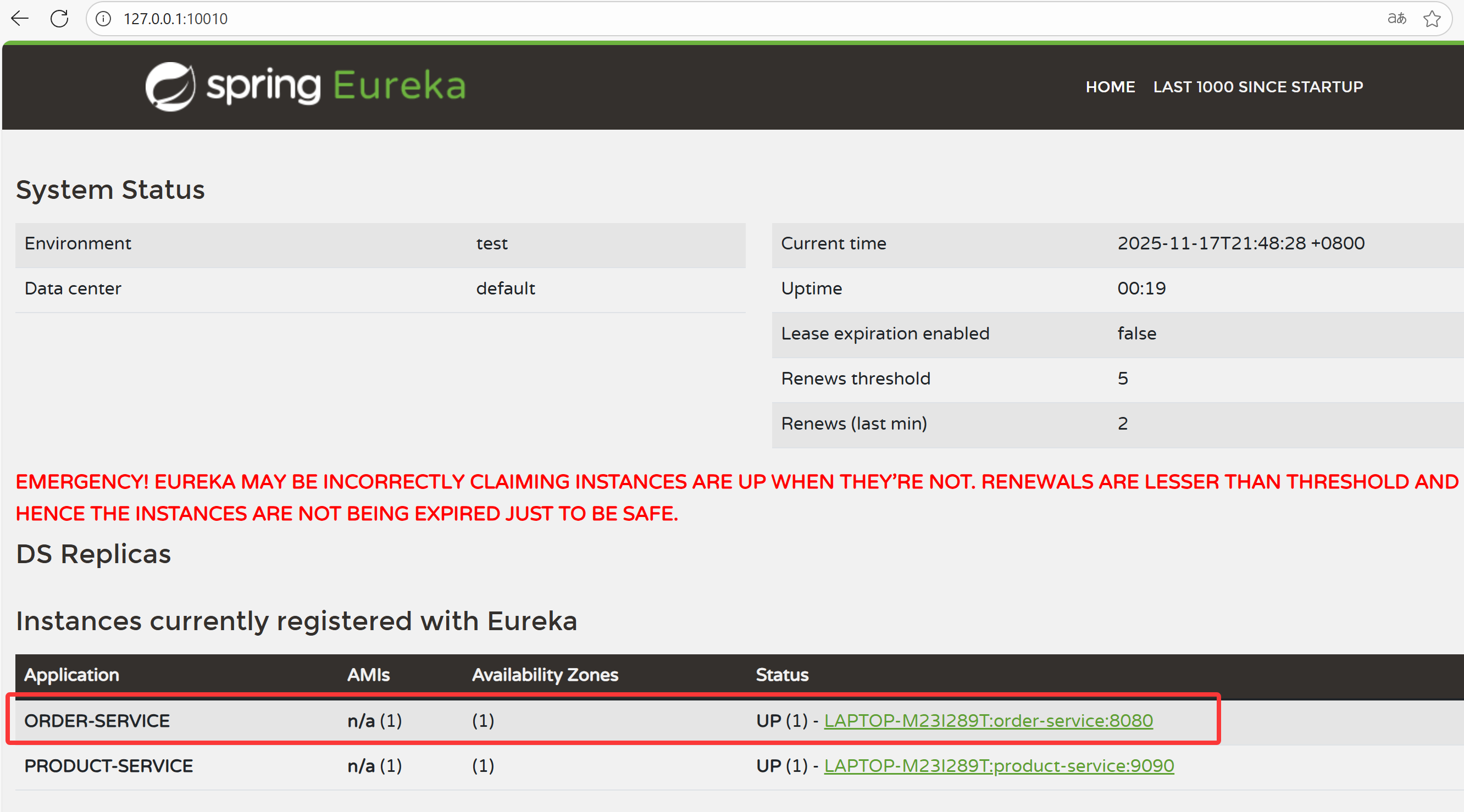The image size is (1464, 812).
Task: Reload the page with refresh icon
Action: (59, 19)
